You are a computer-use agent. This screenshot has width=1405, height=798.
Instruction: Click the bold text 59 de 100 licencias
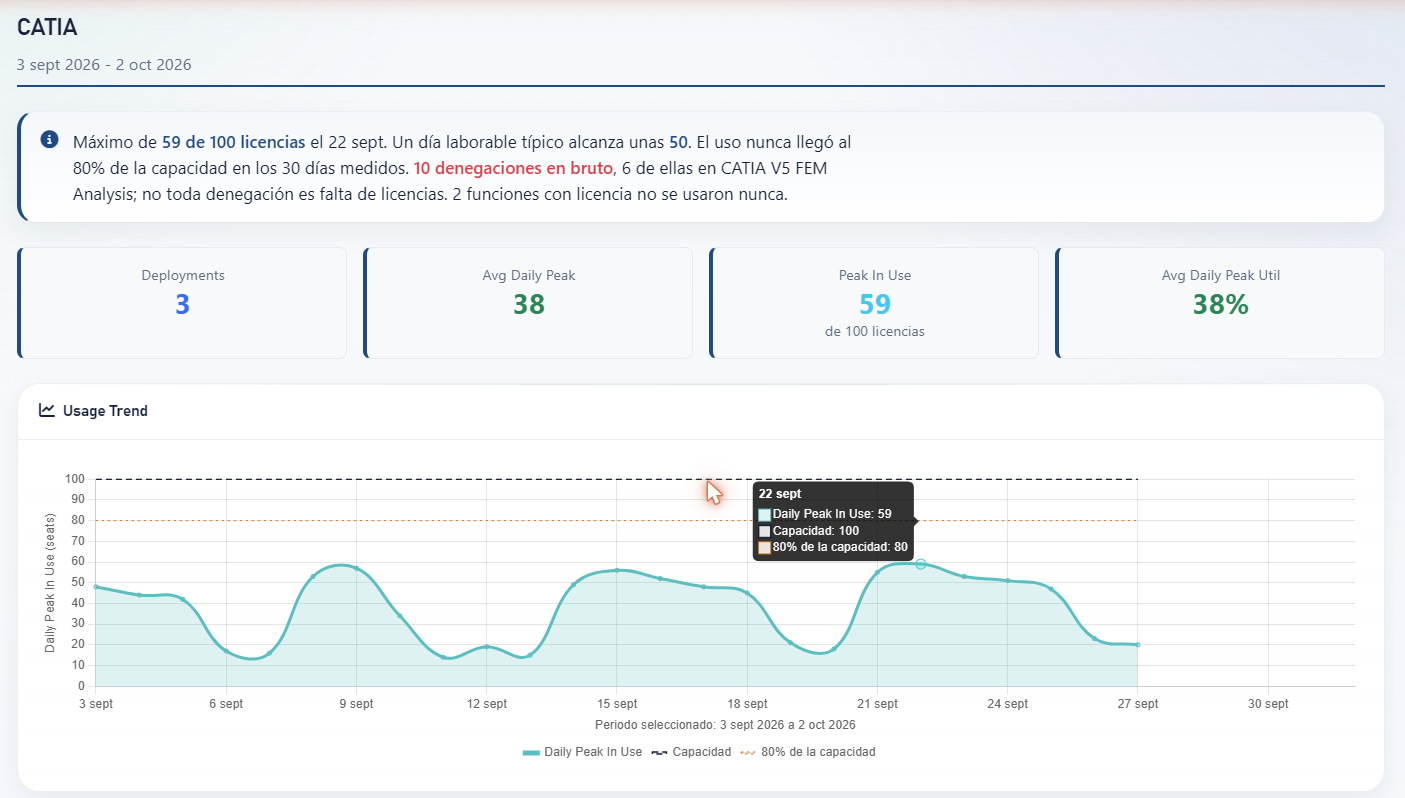click(x=233, y=142)
